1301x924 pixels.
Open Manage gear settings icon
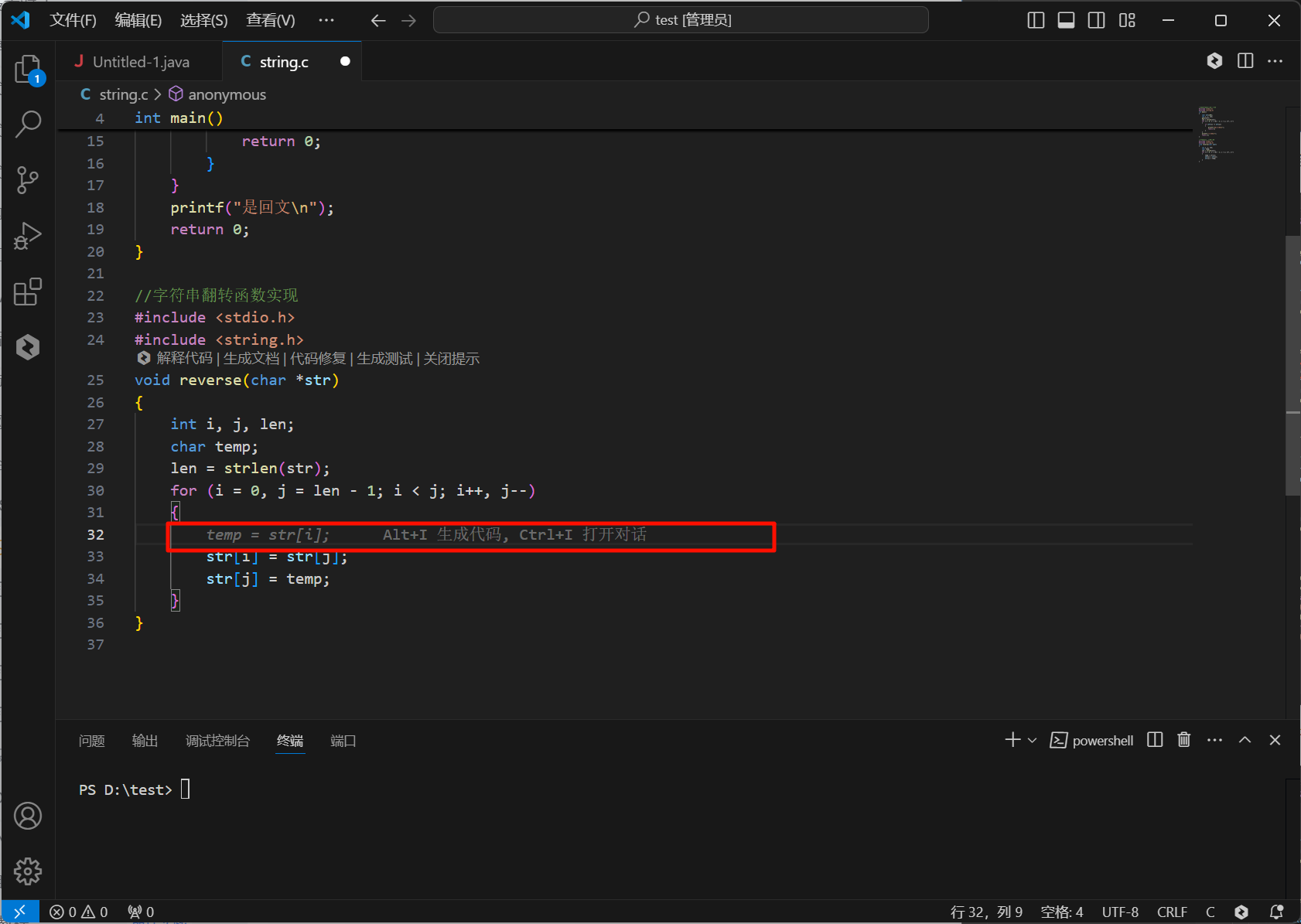coord(28,871)
